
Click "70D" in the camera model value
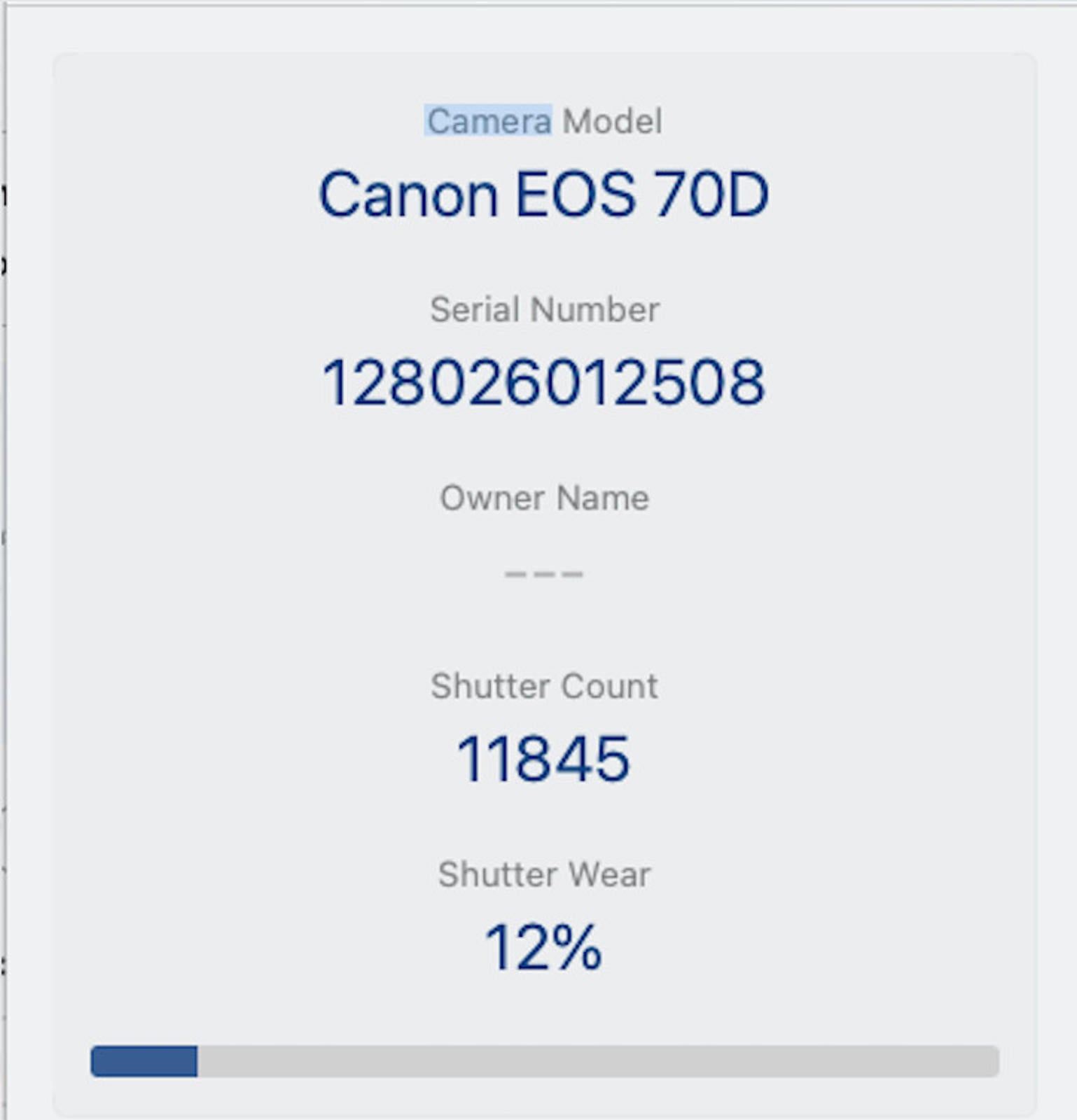(711, 195)
